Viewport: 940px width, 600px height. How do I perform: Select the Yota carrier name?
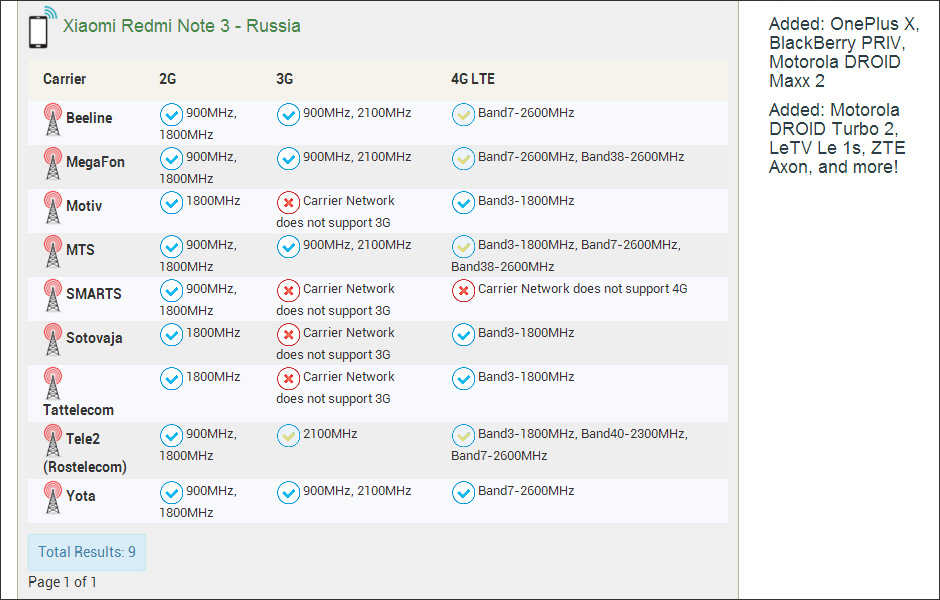point(81,496)
